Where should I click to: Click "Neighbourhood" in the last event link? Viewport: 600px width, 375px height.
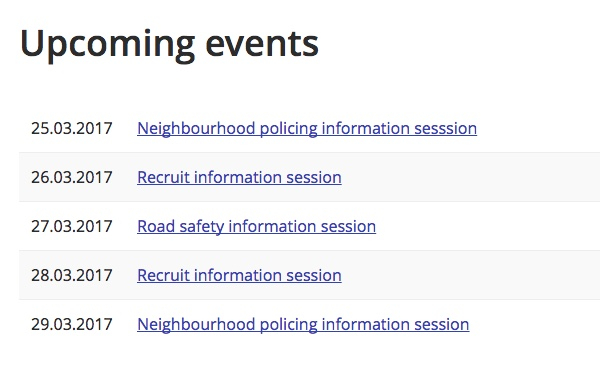[196, 324]
